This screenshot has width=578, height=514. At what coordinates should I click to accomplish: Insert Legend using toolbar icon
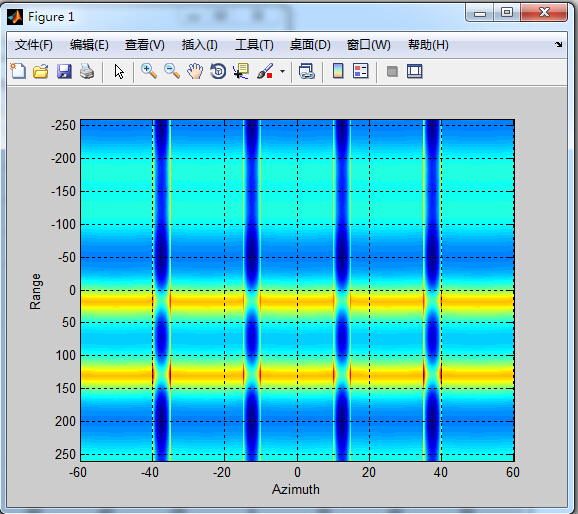click(x=361, y=71)
